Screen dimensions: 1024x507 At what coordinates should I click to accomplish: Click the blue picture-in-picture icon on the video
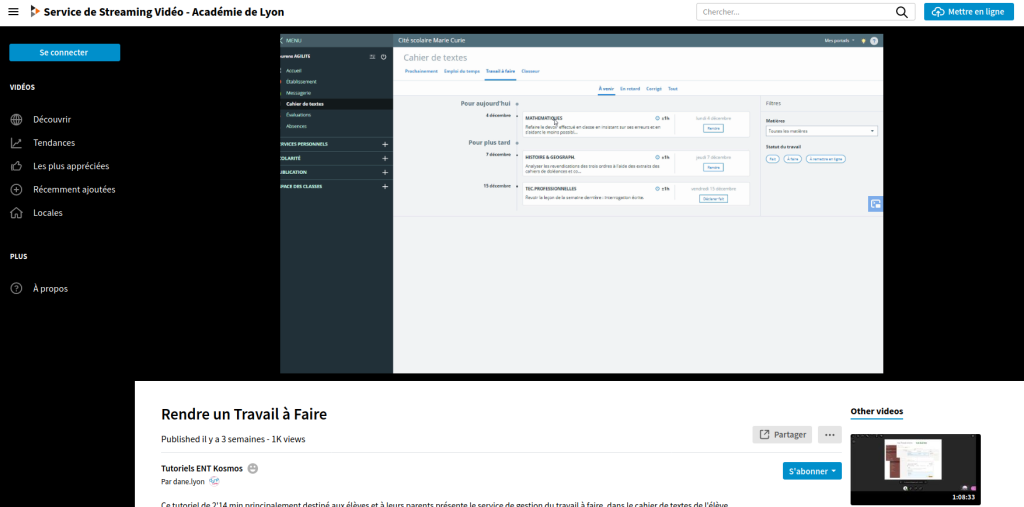[x=875, y=204]
